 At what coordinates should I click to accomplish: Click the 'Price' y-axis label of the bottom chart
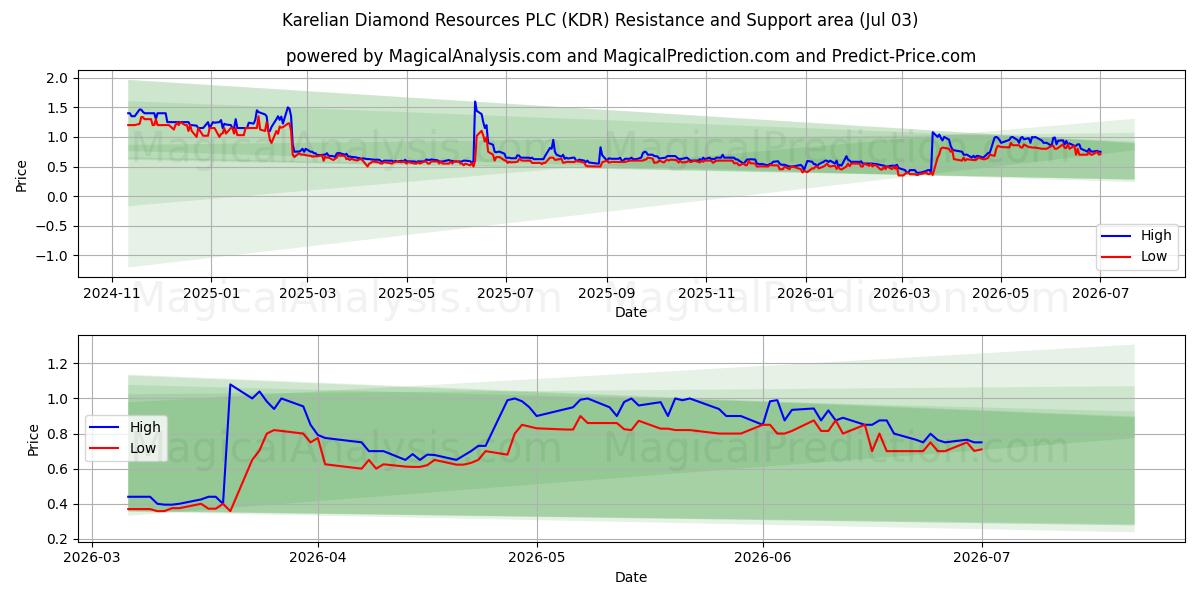coord(34,440)
